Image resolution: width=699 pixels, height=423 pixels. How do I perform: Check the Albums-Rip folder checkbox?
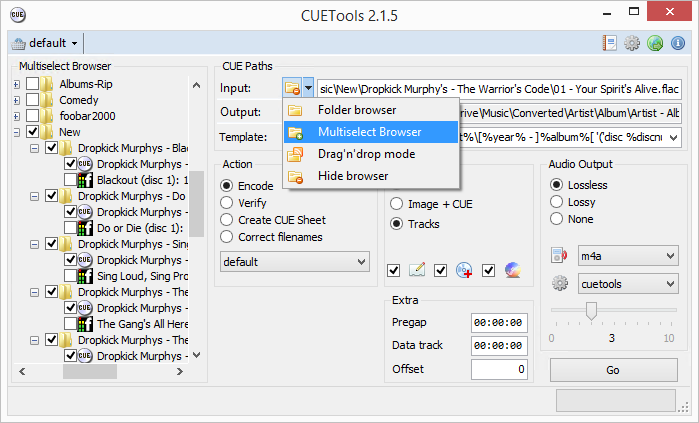(33, 84)
